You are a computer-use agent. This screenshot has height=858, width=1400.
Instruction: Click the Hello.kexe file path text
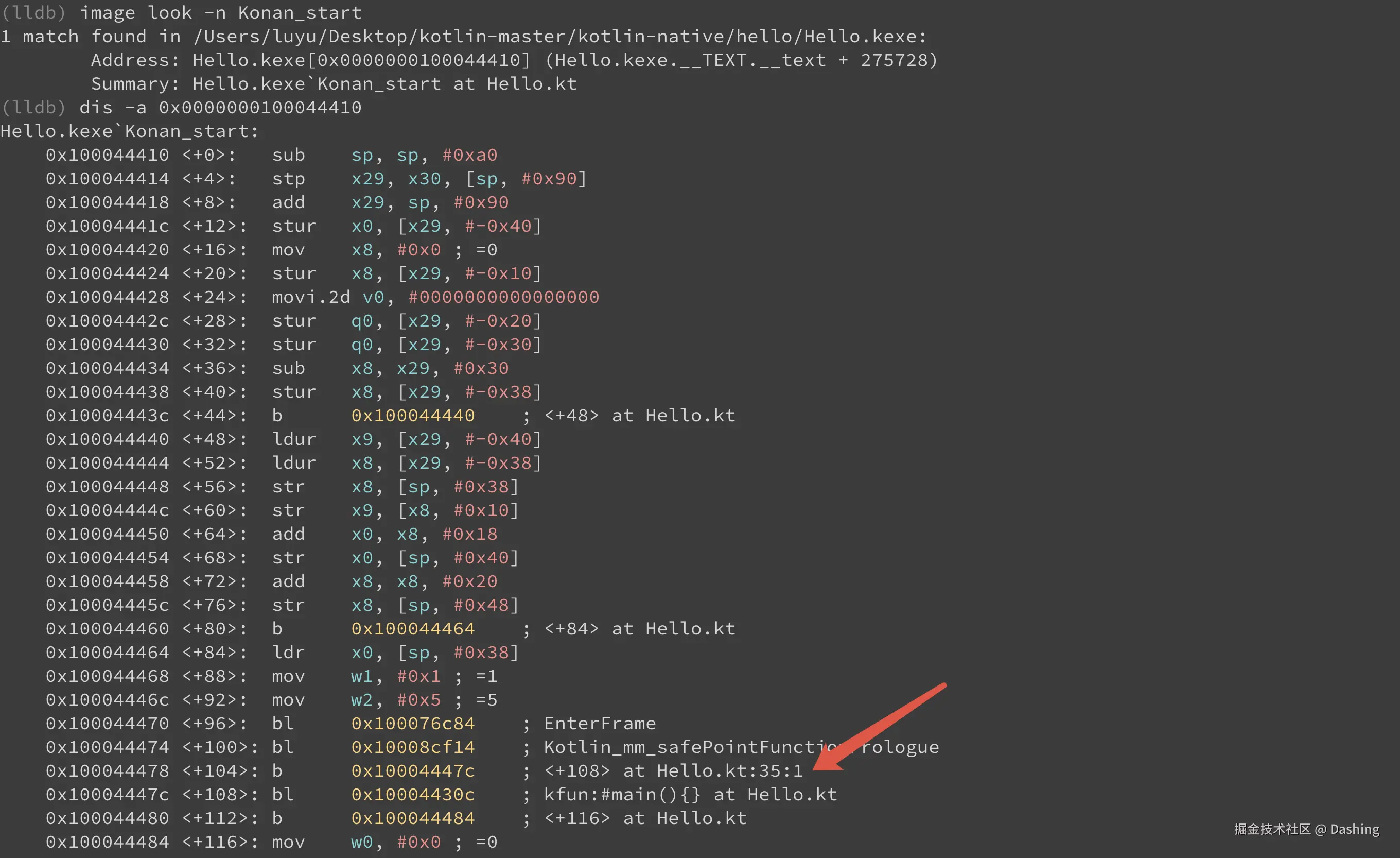[559, 37]
